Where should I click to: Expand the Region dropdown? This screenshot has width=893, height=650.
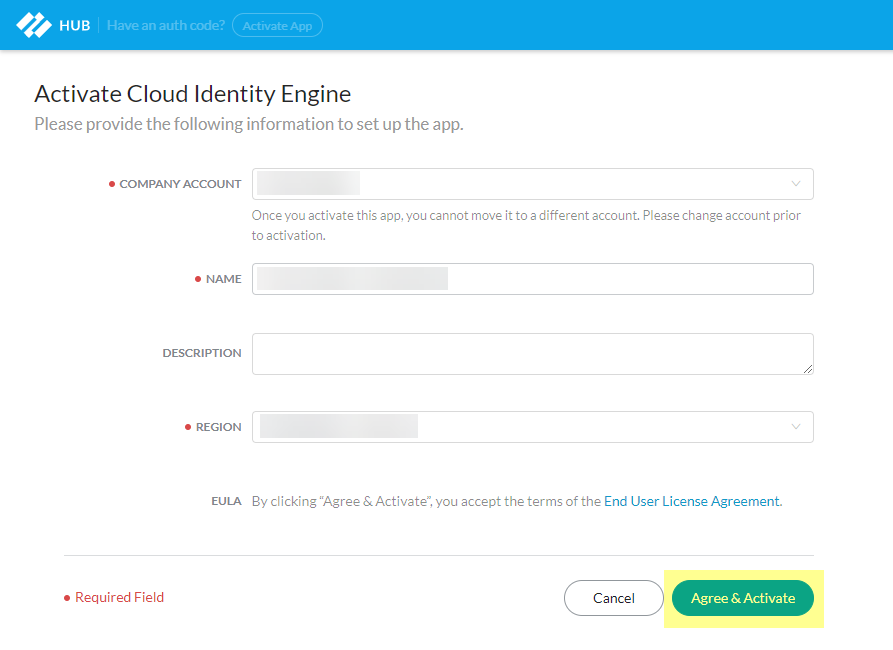click(x=530, y=426)
